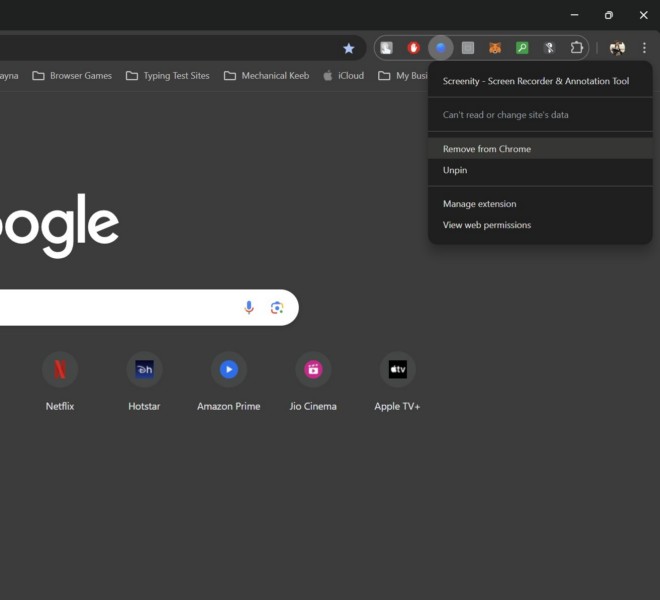
Task: Click the red hand blocker extension icon
Action: [413, 48]
